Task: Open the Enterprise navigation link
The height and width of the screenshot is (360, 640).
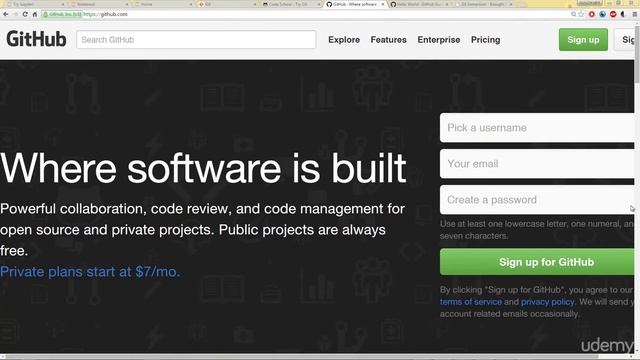Action: pyautogui.click(x=439, y=40)
